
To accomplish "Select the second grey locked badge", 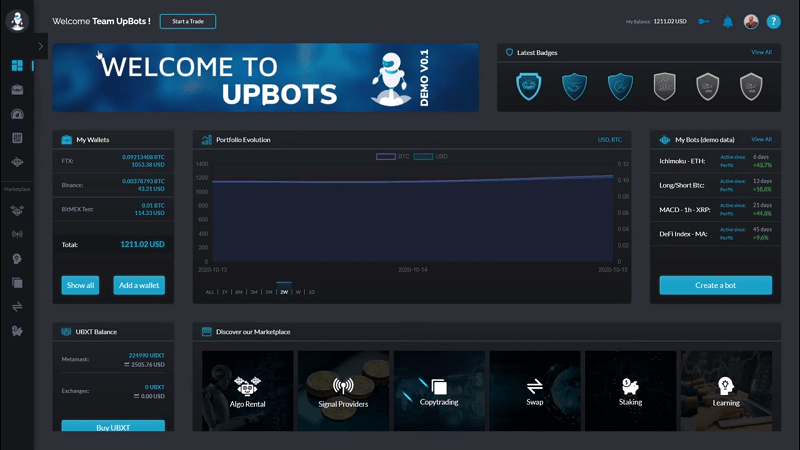I will [708, 86].
